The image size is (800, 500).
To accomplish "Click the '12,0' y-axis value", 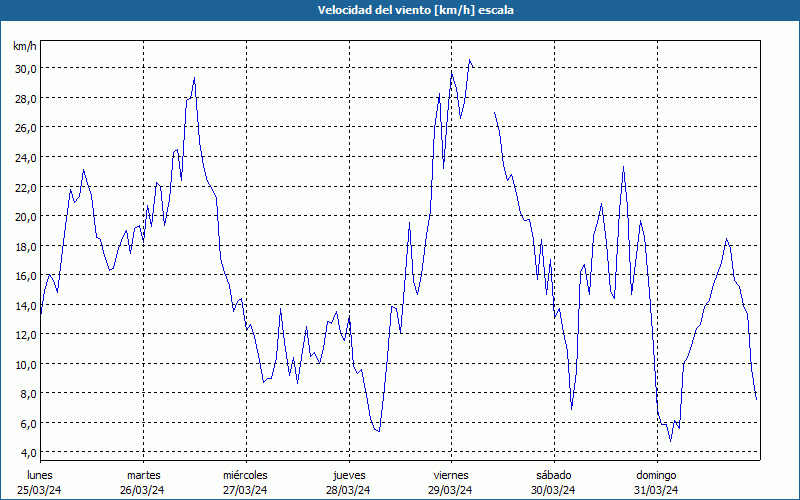I will tap(25, 335).
